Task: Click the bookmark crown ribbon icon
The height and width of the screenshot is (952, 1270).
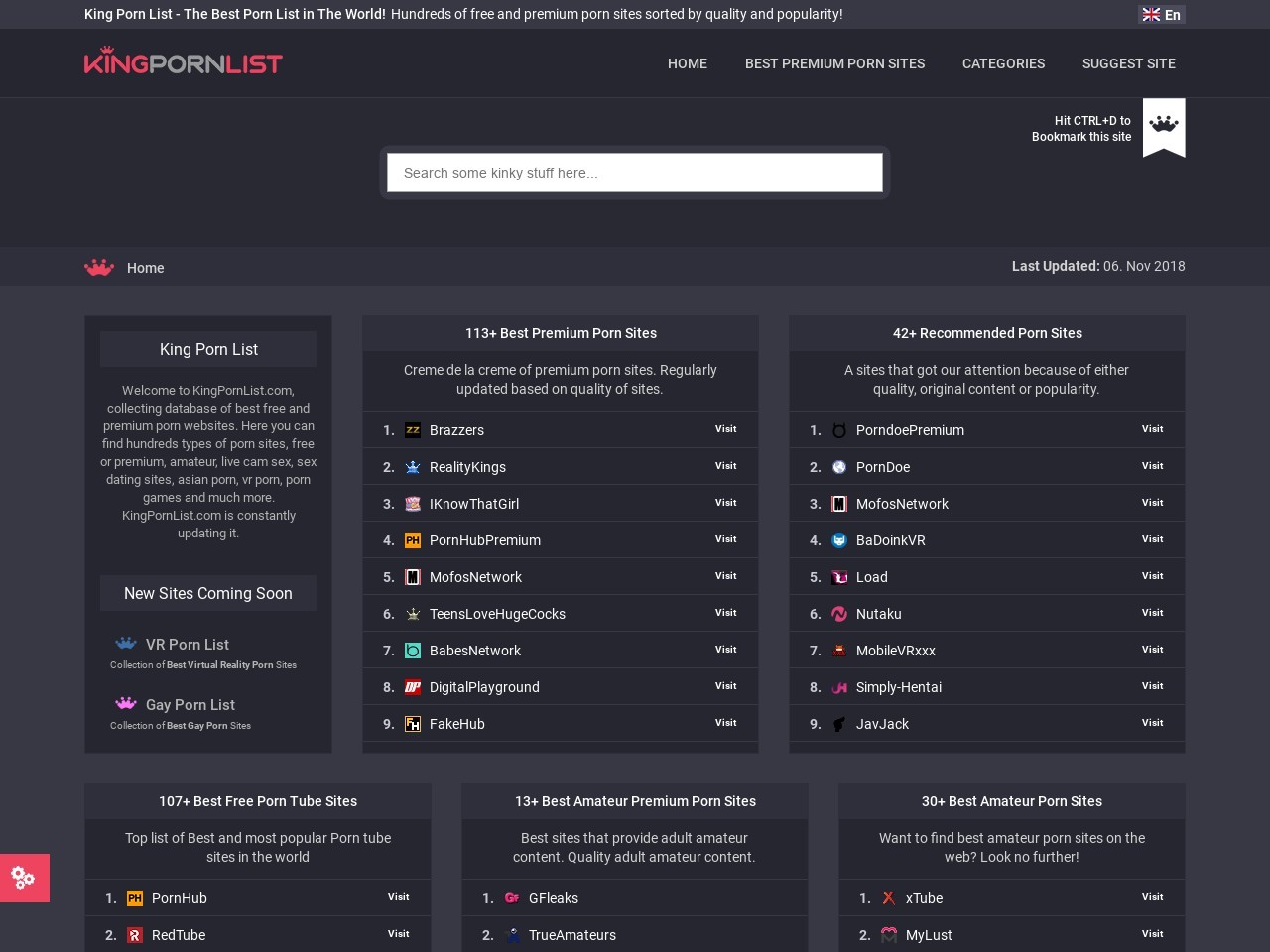Action: click(1164, 127)
